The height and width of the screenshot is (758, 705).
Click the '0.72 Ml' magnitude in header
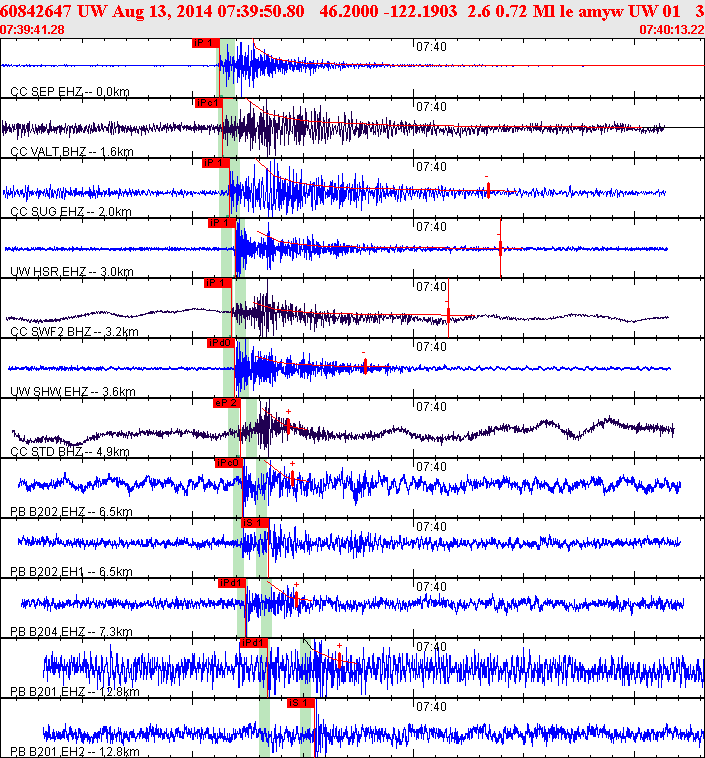point(526,11)
